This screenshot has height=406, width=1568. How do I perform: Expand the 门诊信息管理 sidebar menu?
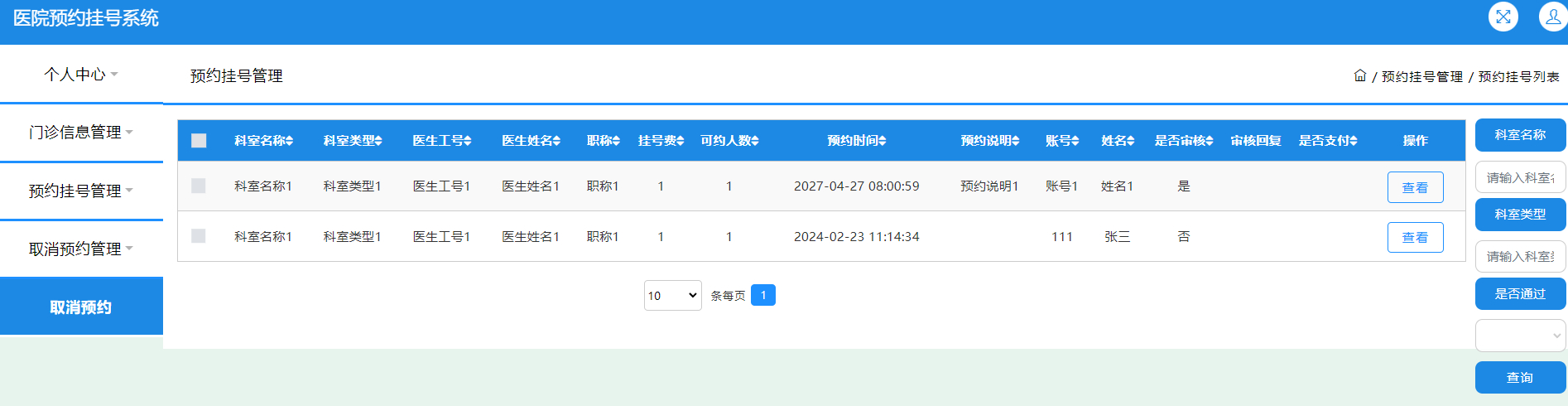(x=81, y=133)
